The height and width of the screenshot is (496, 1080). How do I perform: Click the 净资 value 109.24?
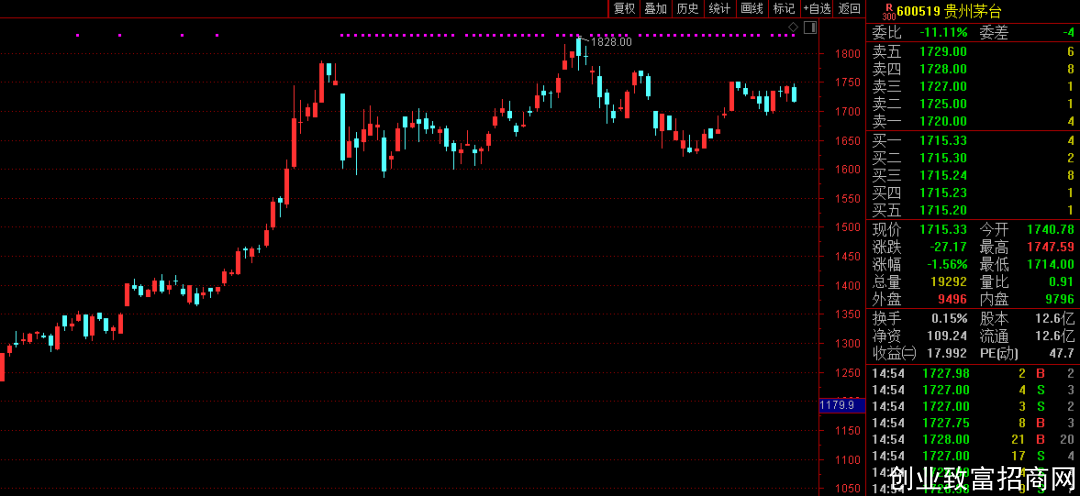tap(947, 336)
